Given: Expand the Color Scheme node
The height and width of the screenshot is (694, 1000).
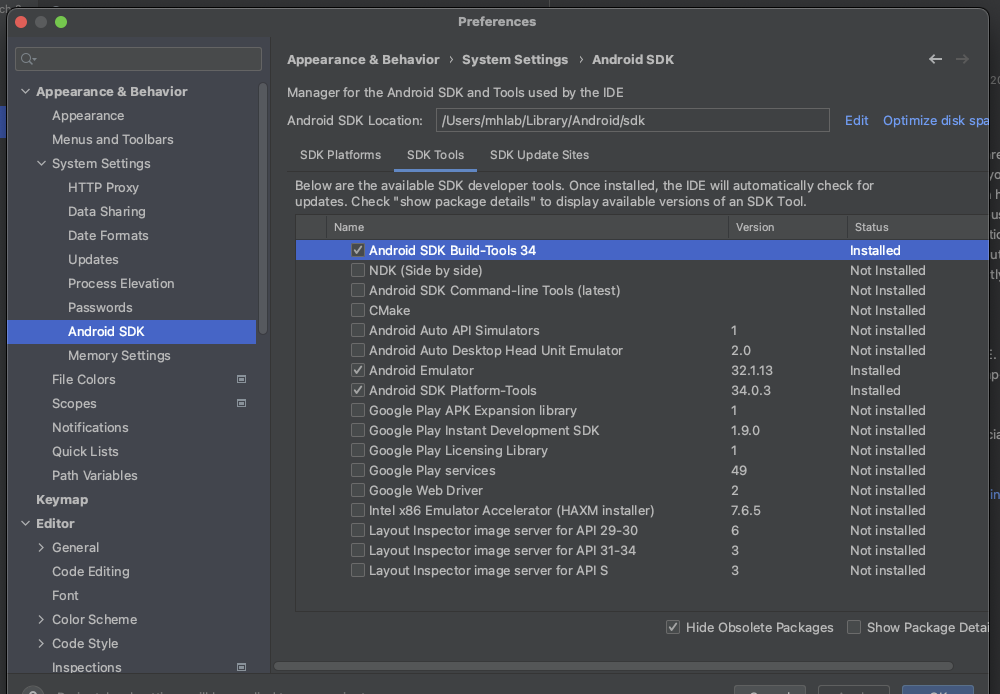Looking at the screenshot, I should [x=41, y=619].
